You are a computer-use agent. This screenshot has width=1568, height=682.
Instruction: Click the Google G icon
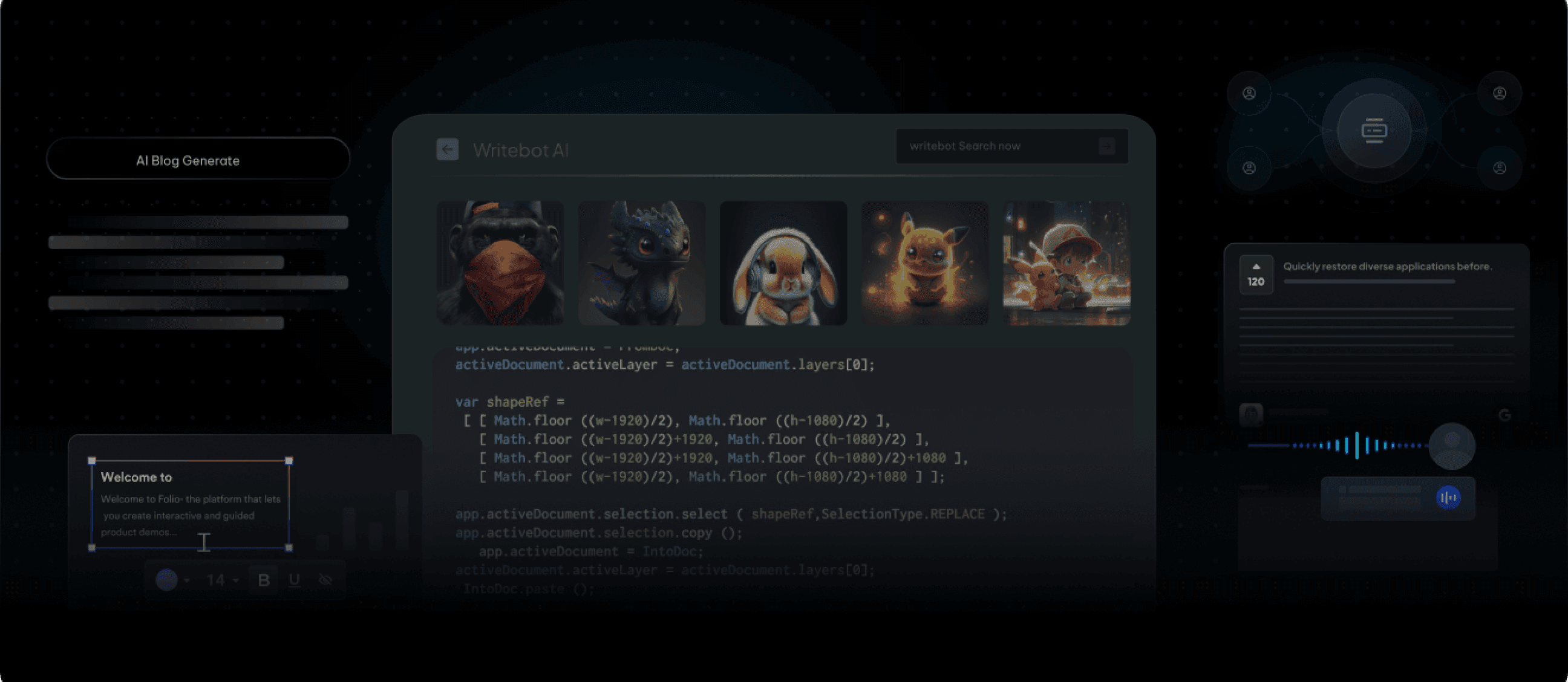[x=1504, y=415]
